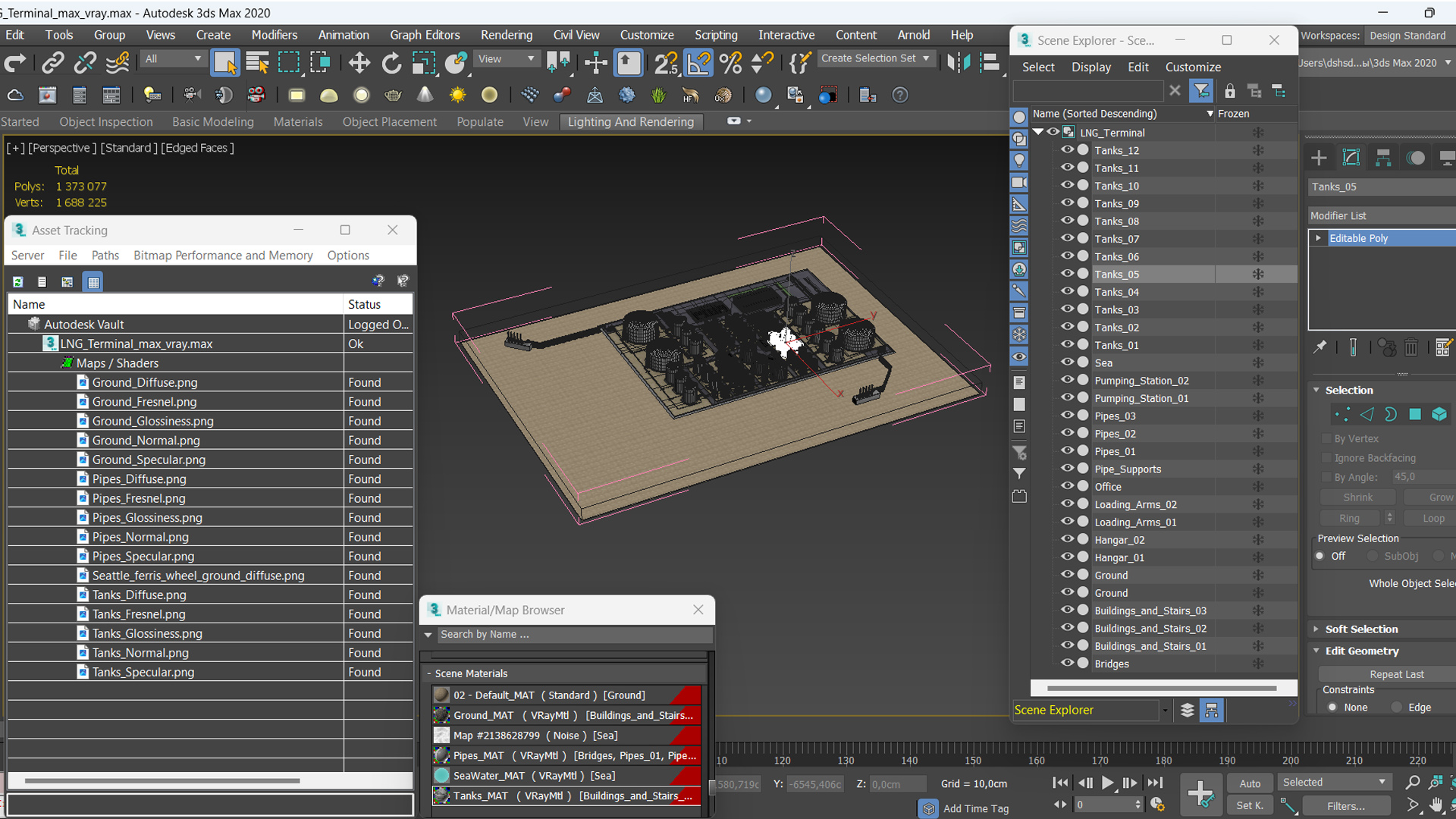Click the Scene Explorer horizontal scrollbar
The width and height of the screenshot is (1456, 819).
[x=1162, y=688]
